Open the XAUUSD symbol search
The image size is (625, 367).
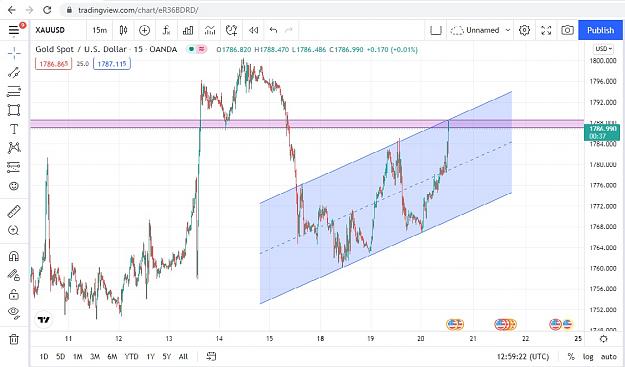tap(50, 30)
